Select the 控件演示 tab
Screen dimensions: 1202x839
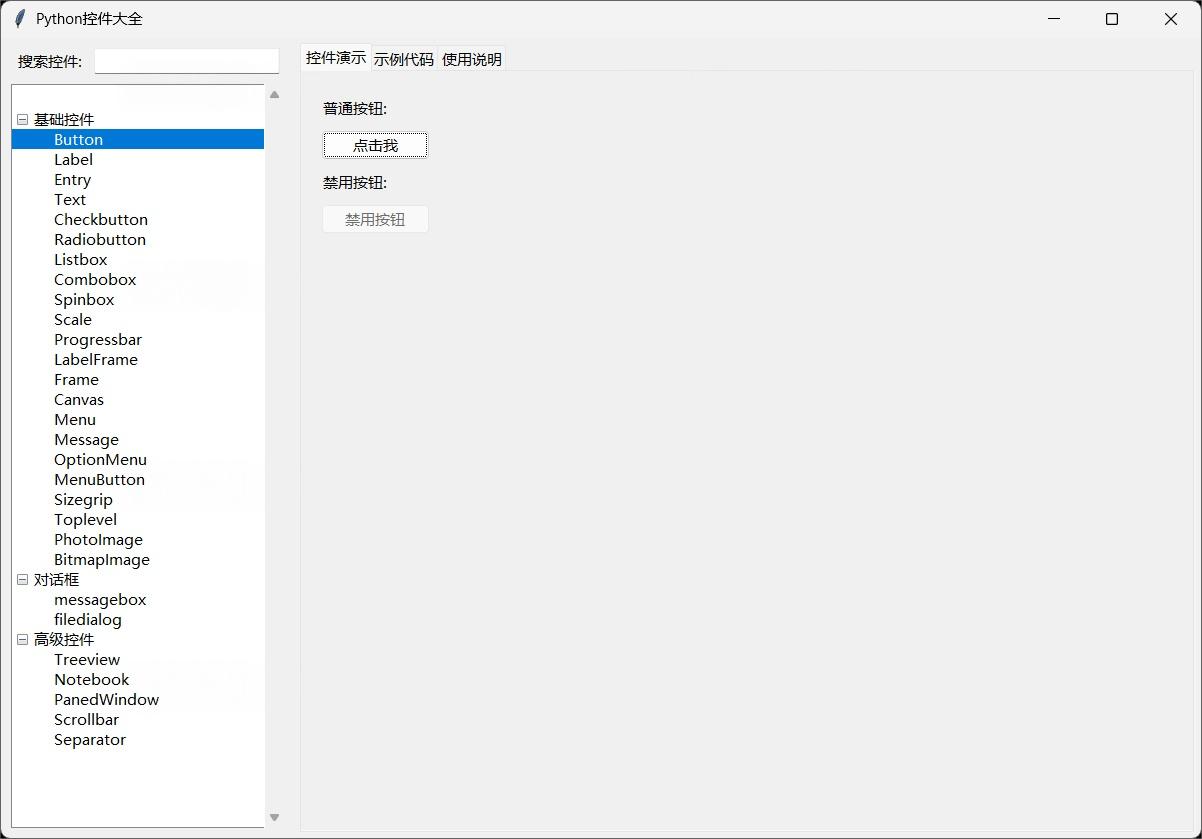tap(335, 58)
